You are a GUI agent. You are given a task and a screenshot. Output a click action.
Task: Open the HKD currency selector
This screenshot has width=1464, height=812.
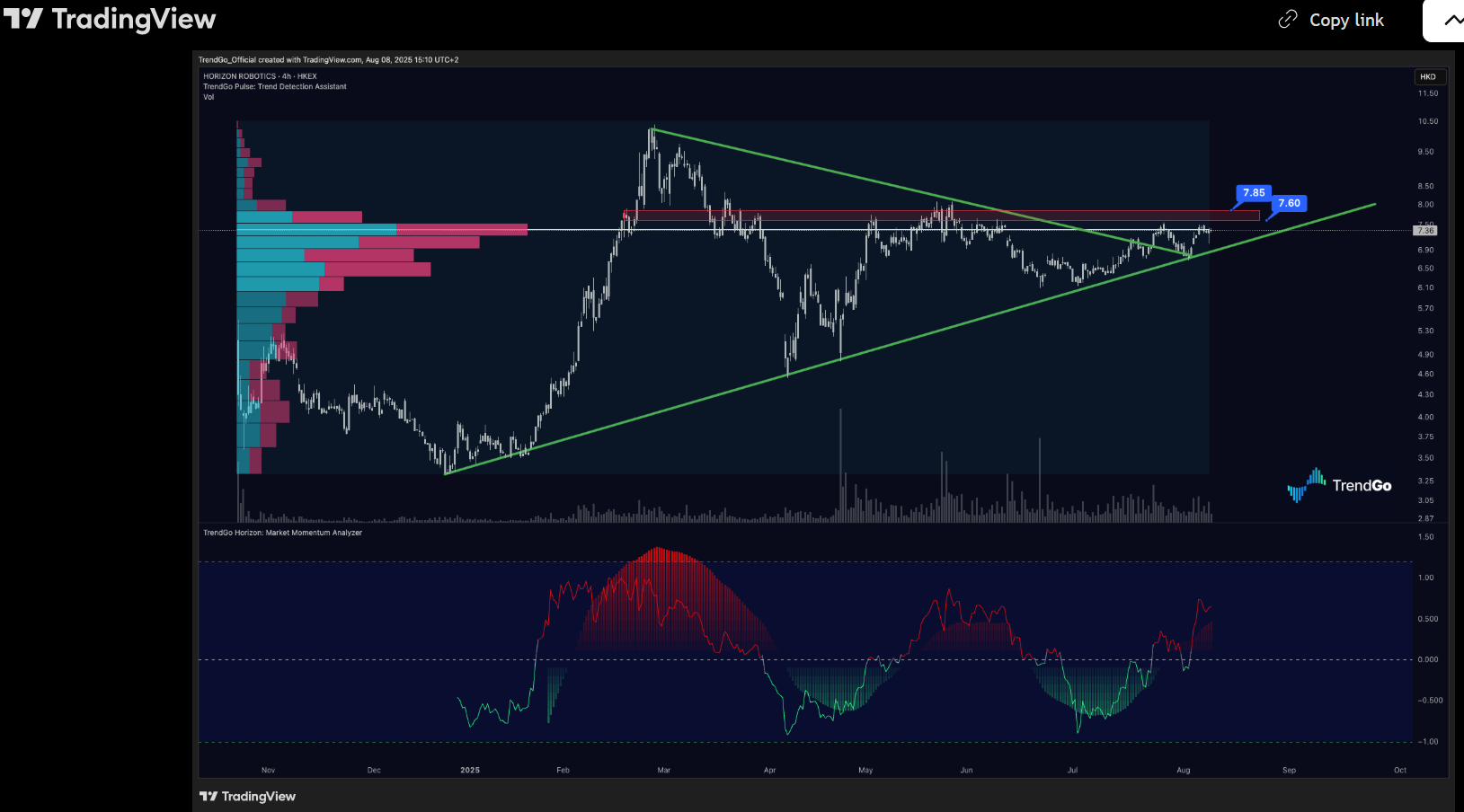pos(1428,77)
